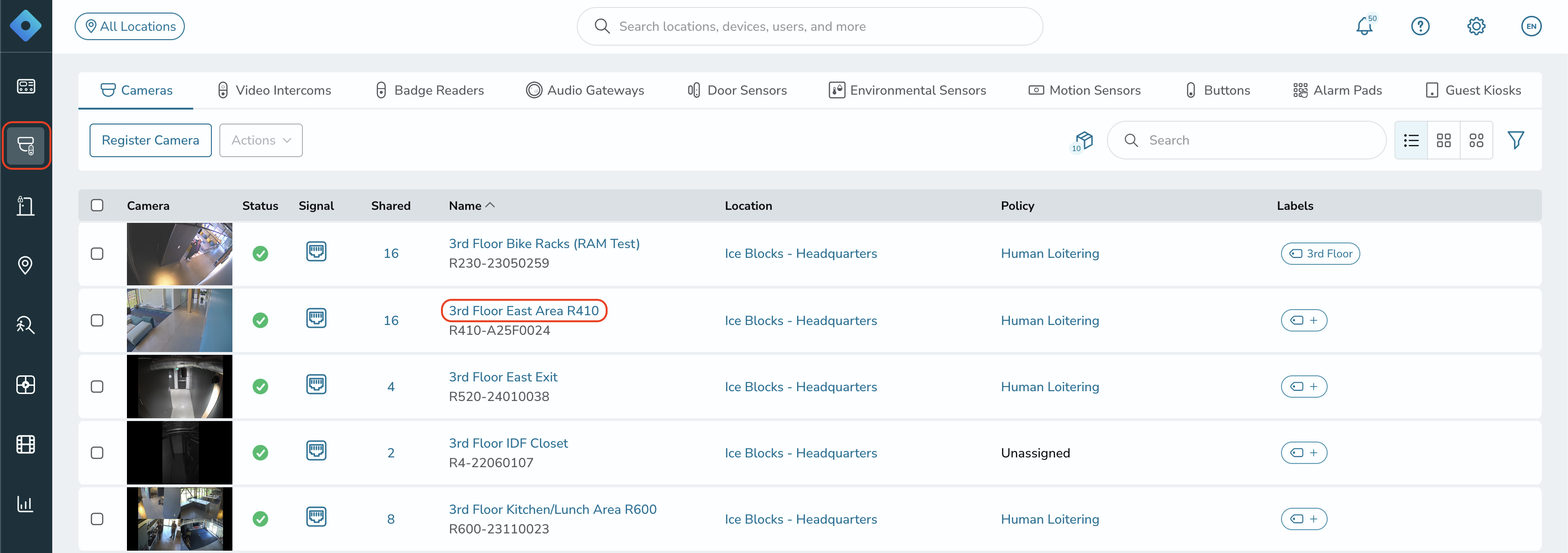
Task: Open the people investigation search icon in sidebar
Action: tap(26, 325)
